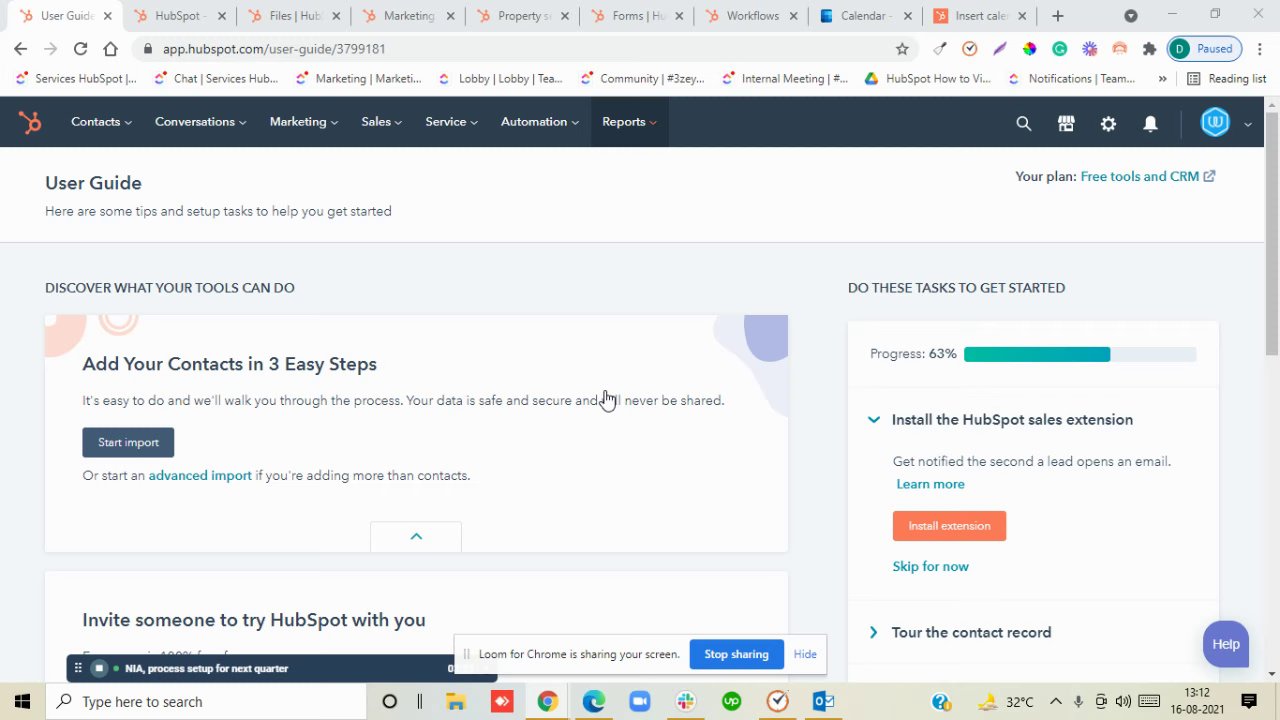
Task: Click the checkmark clock extension icon
Action: (969, 48)
